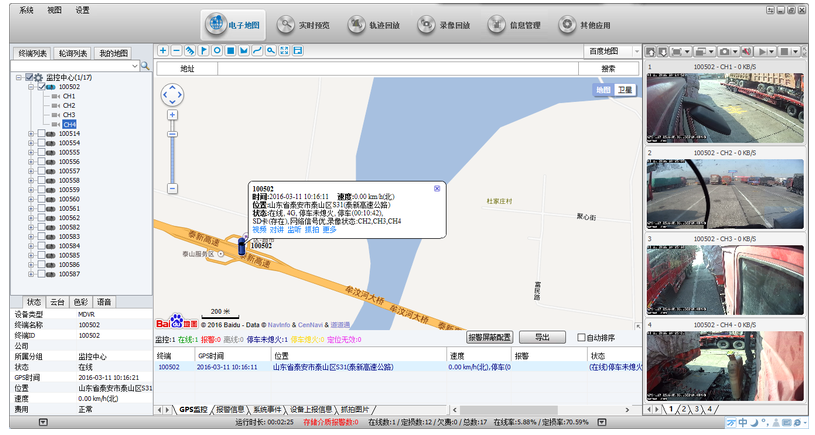Open the 设置 menu

[82, 9]
